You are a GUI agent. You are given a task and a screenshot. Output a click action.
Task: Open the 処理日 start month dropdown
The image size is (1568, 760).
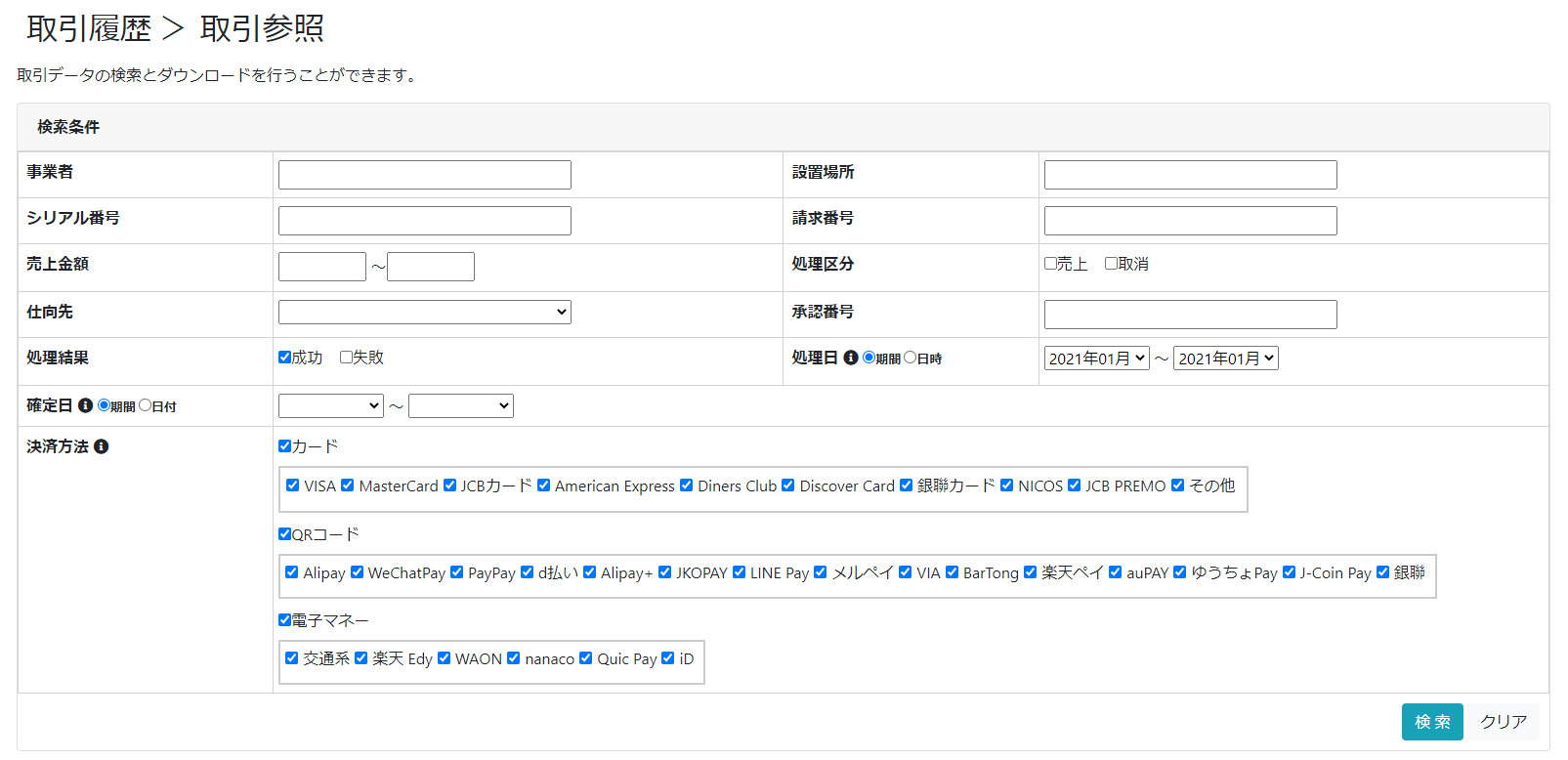[1096, 359]
